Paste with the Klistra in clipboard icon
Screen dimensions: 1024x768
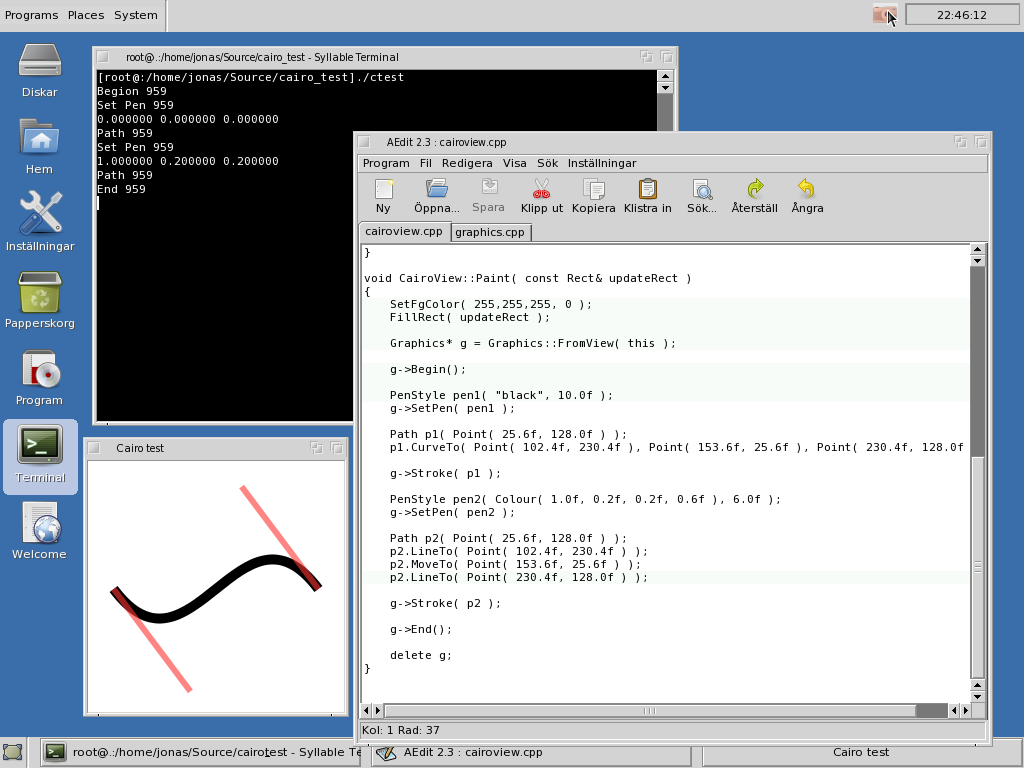coord(647,189)
